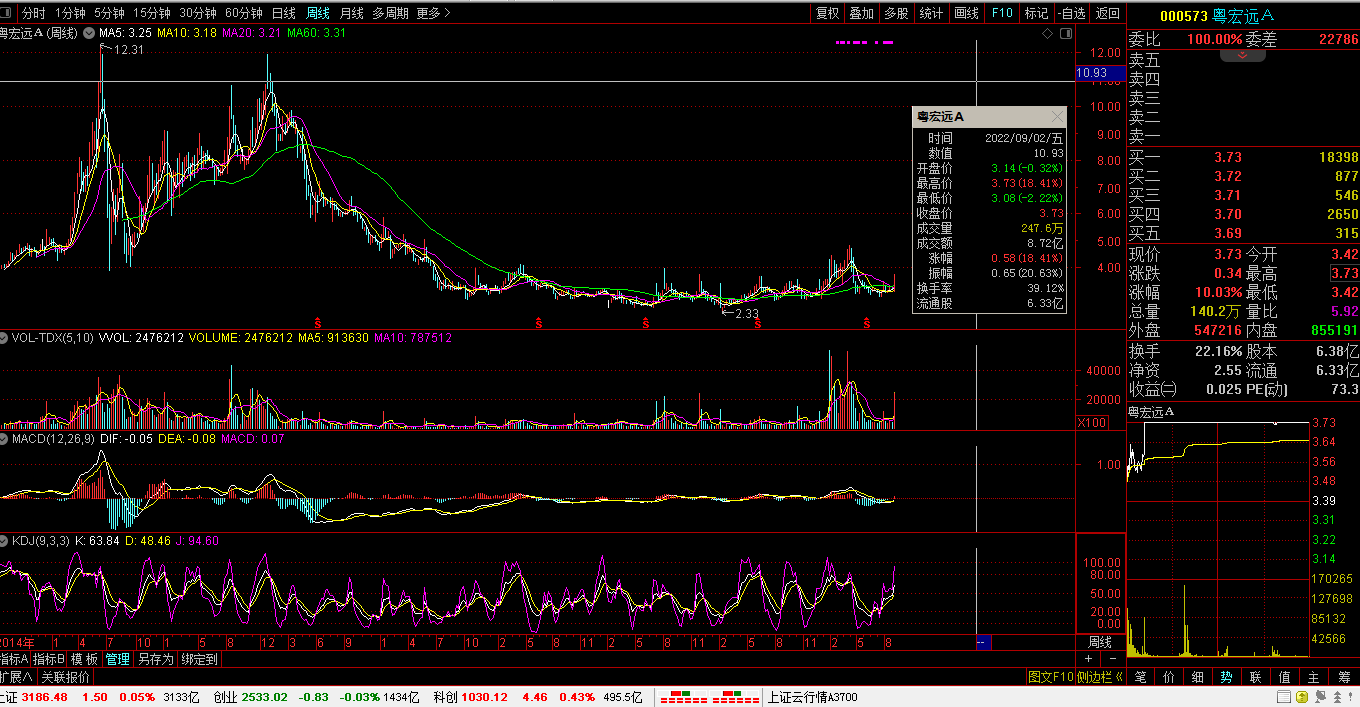The width and height of the screenshot is (1360, 707).
Task: Open F10 company info
Action: [1002, 13]
